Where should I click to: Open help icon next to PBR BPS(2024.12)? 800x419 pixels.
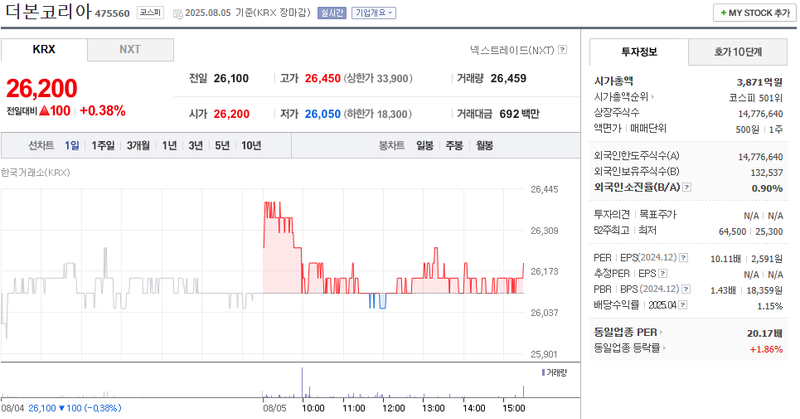click(x=686, y=289)
